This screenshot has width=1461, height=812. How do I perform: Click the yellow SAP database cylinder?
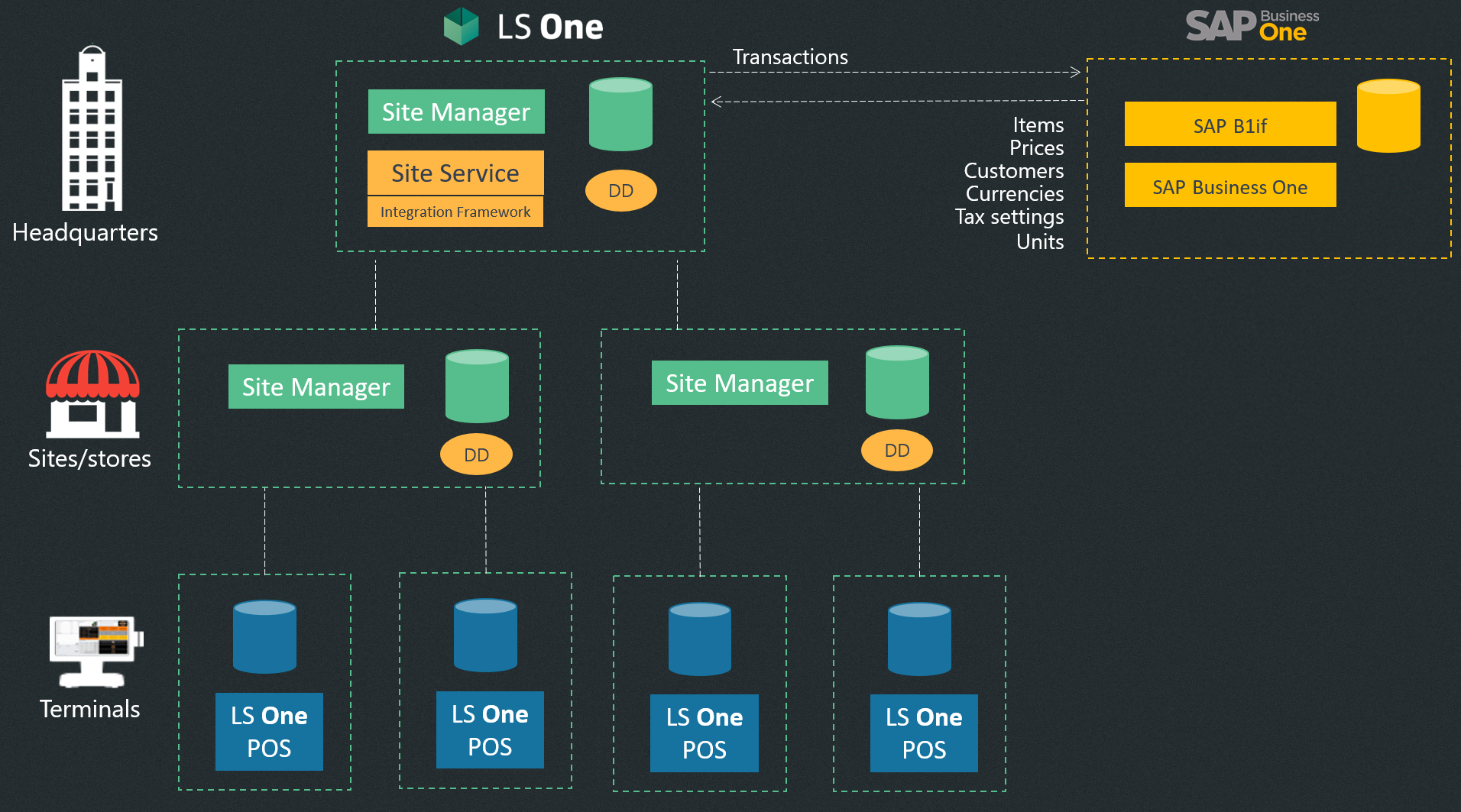(x=1388, y=115)
